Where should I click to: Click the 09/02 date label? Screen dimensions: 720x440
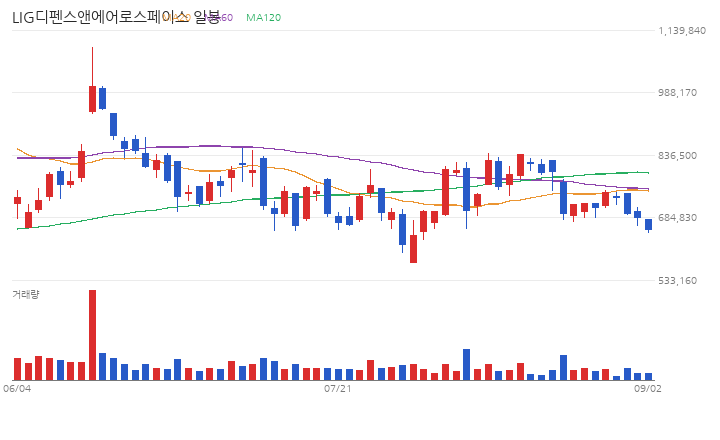(x=647, y=389)
